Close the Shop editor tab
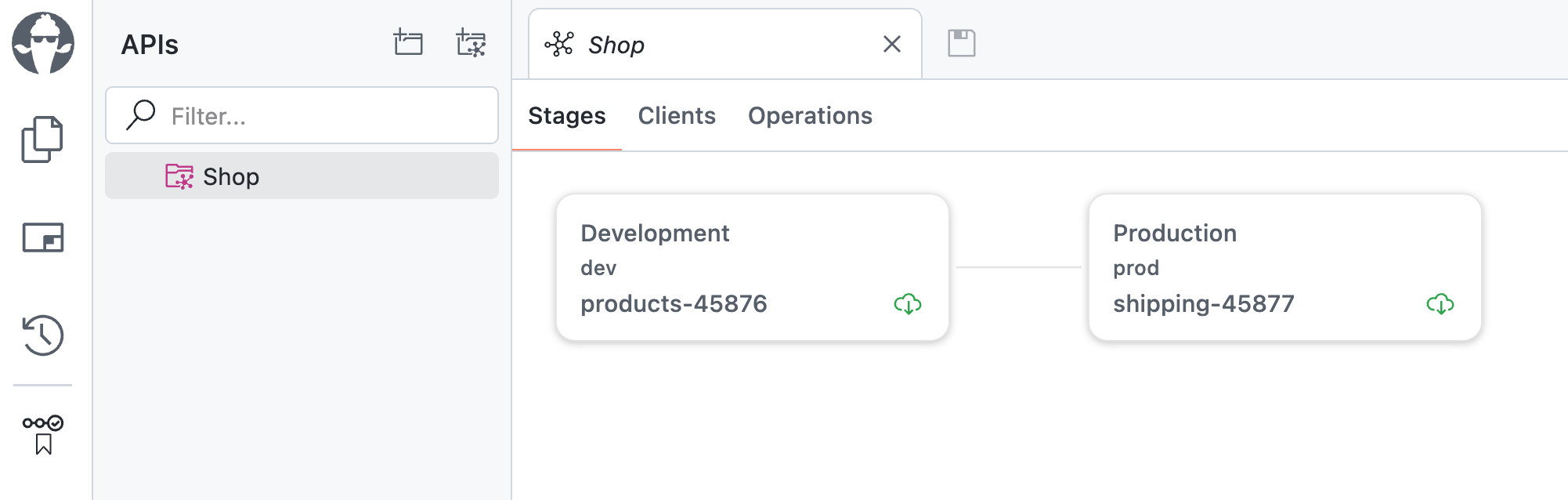 [892, 44]
